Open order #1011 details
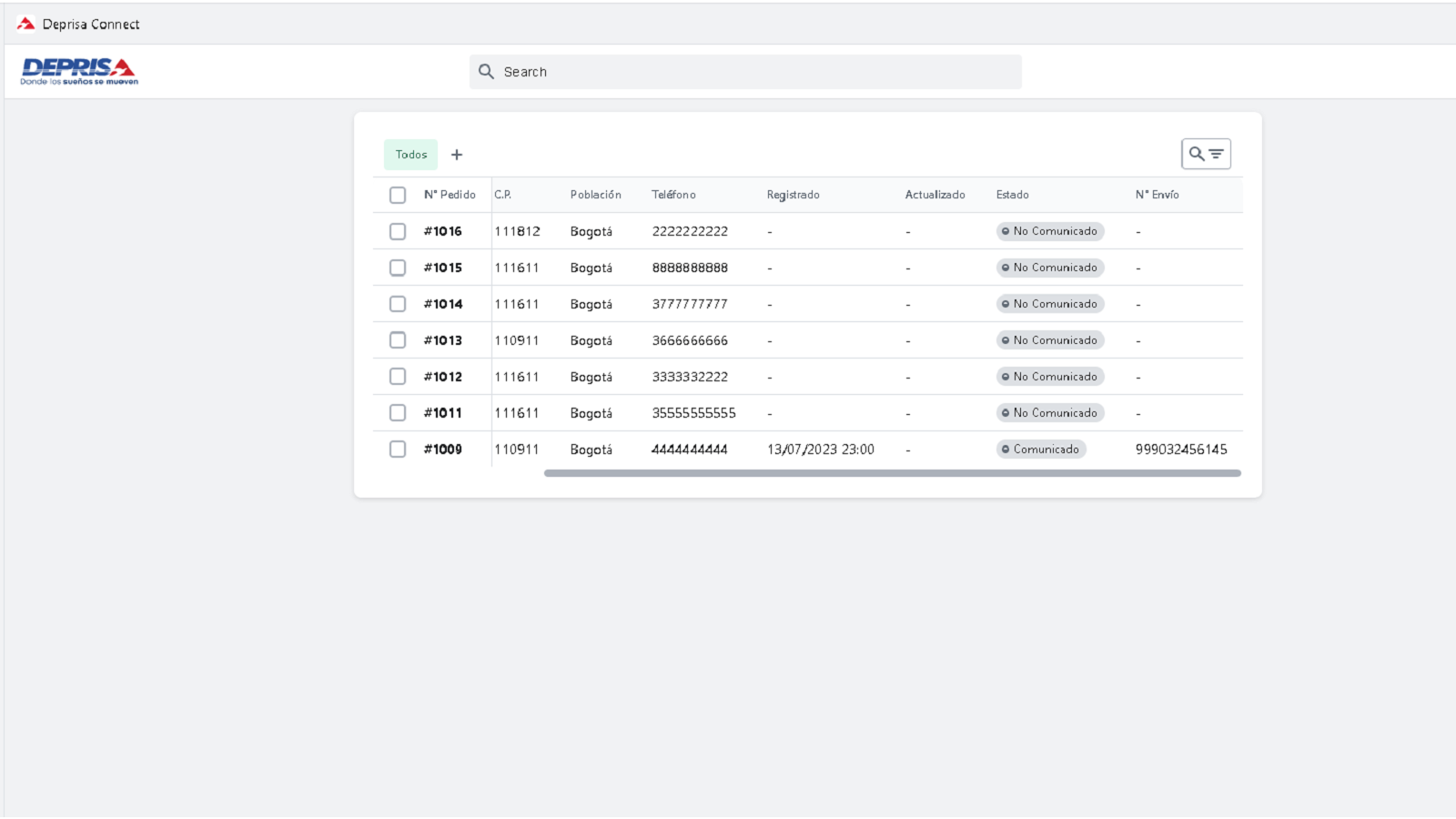Viewport: 1456px width, 819px height. 442,412
